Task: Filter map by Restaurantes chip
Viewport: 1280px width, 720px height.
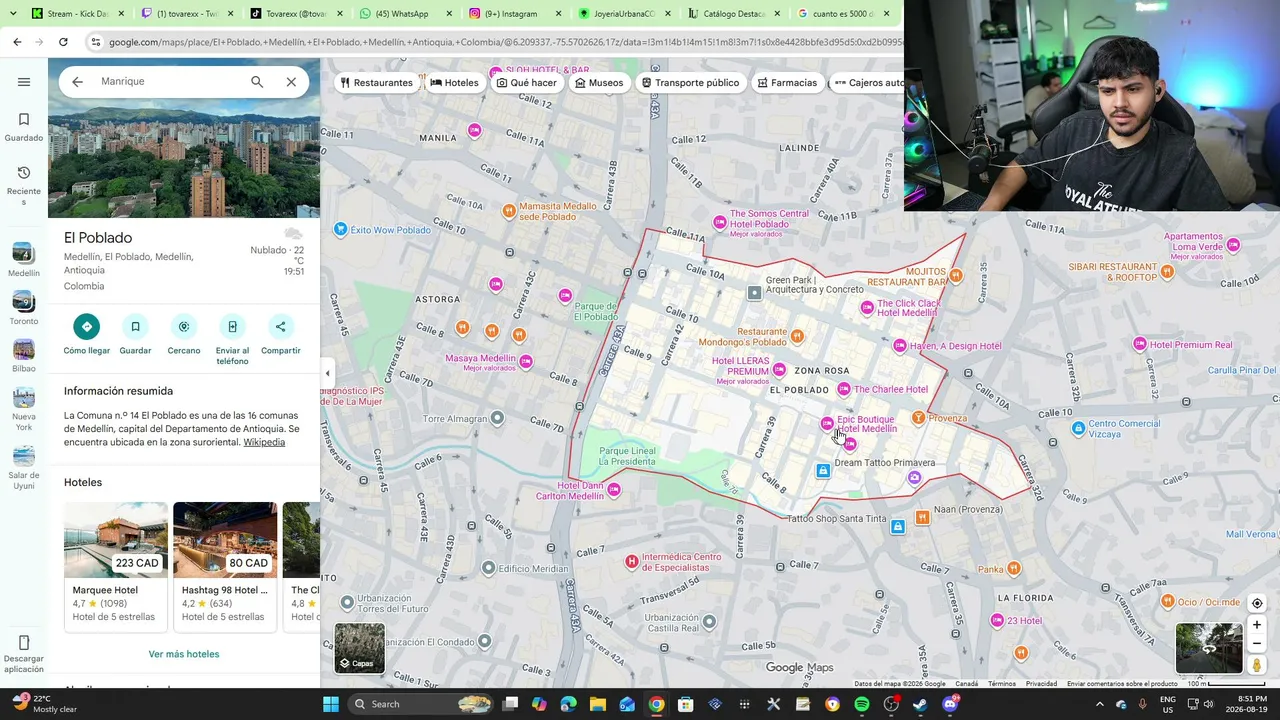Action: 377,83
